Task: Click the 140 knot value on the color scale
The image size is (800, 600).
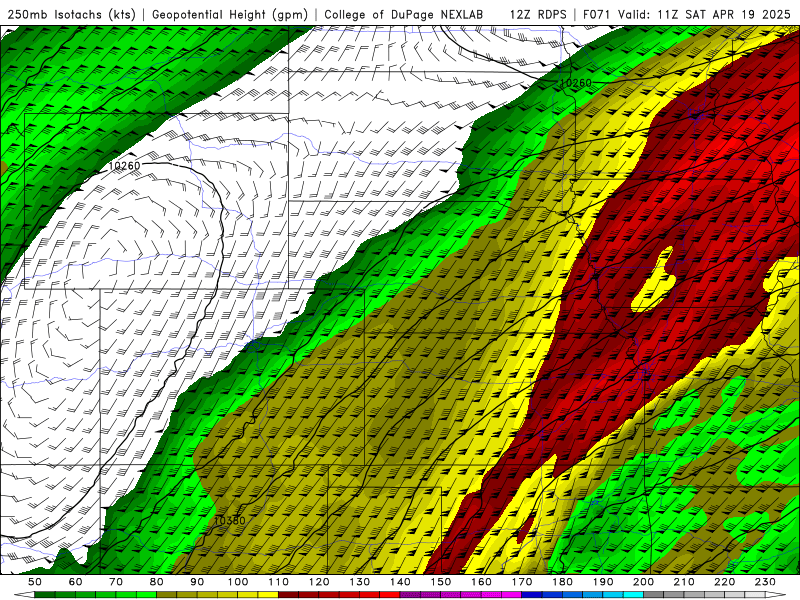Action: coord(400,582)
